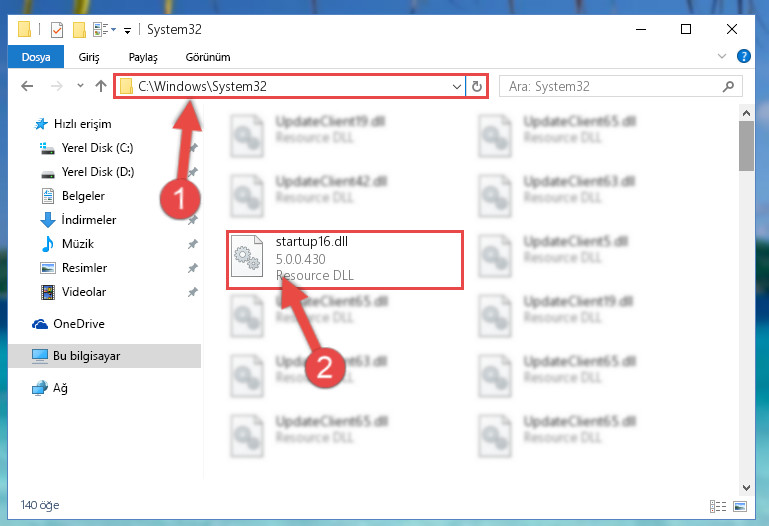Click the Back navigation arrow
Viewport: 769px width, 526px height.
pyautogui.click(x=27, y=86)
